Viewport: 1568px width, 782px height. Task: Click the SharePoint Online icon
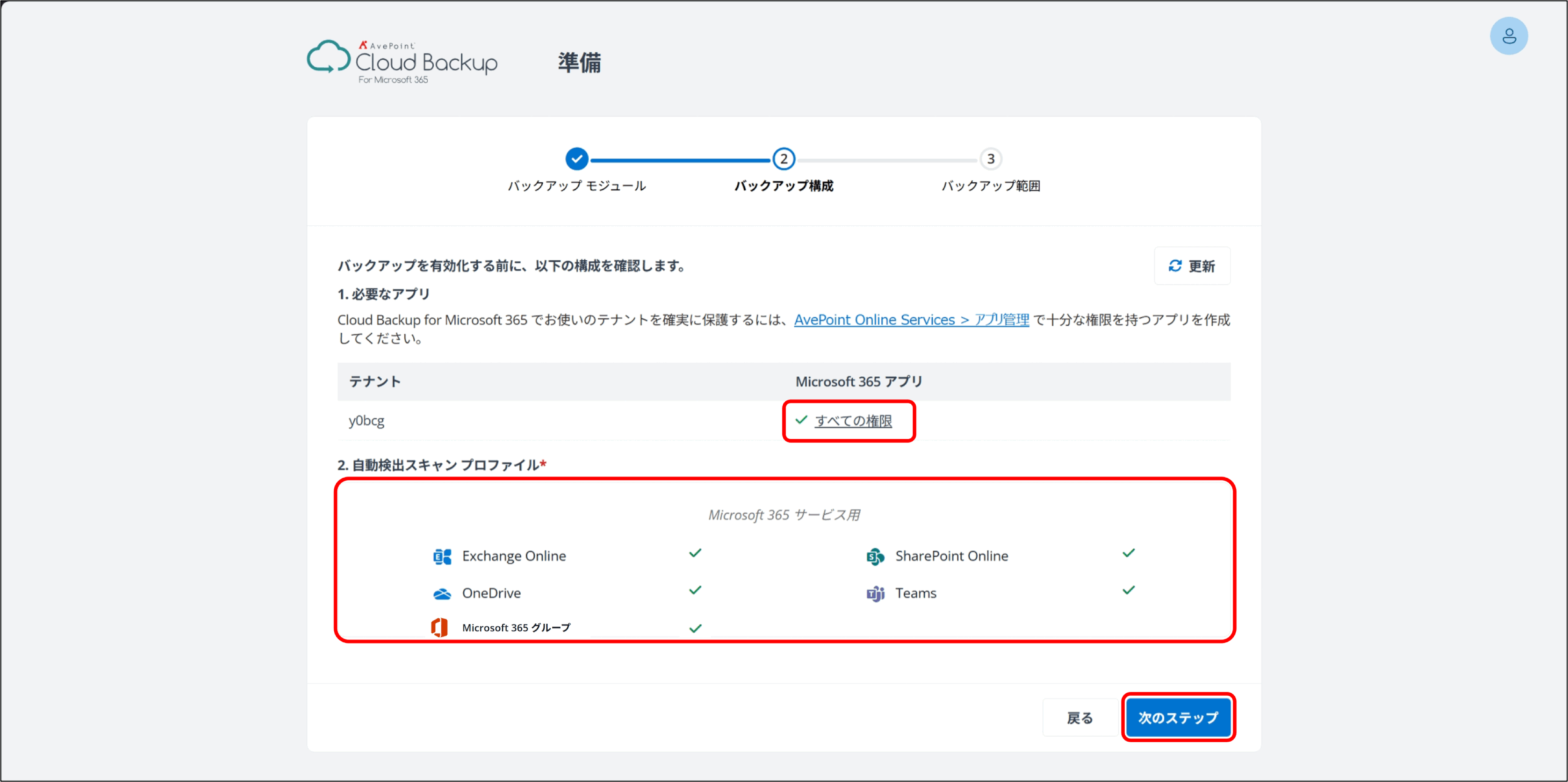[875, 556]
